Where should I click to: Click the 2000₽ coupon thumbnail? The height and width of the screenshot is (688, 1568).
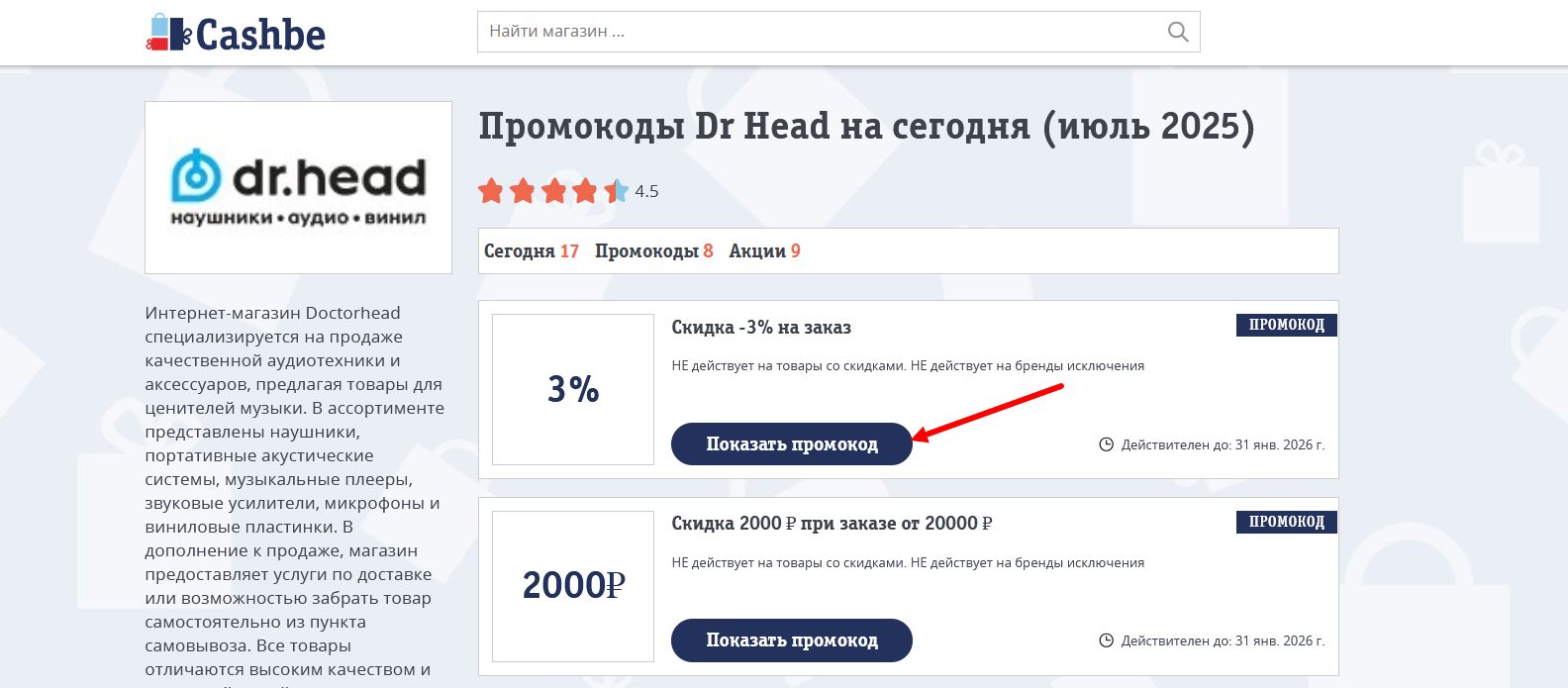click(x=573, y=586)
